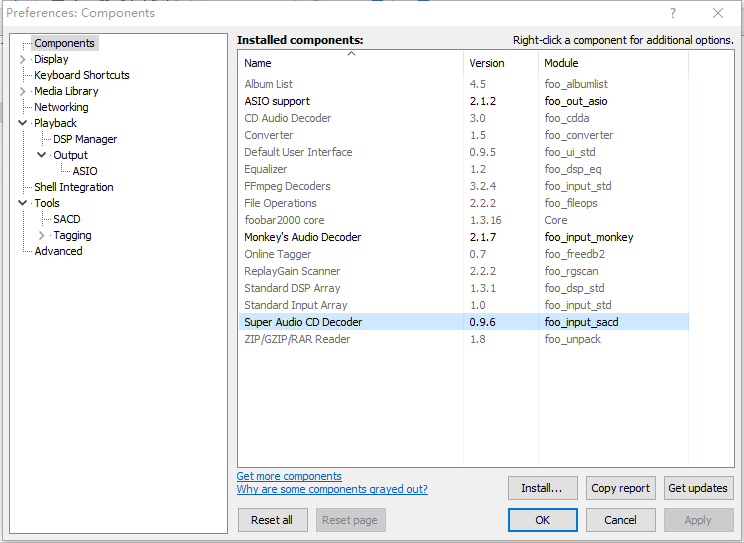Expand the Media Library tree node

tap(23, 91)
